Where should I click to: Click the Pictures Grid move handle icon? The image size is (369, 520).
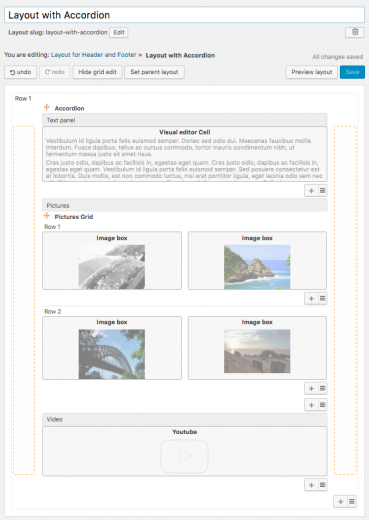click(47, 216)
